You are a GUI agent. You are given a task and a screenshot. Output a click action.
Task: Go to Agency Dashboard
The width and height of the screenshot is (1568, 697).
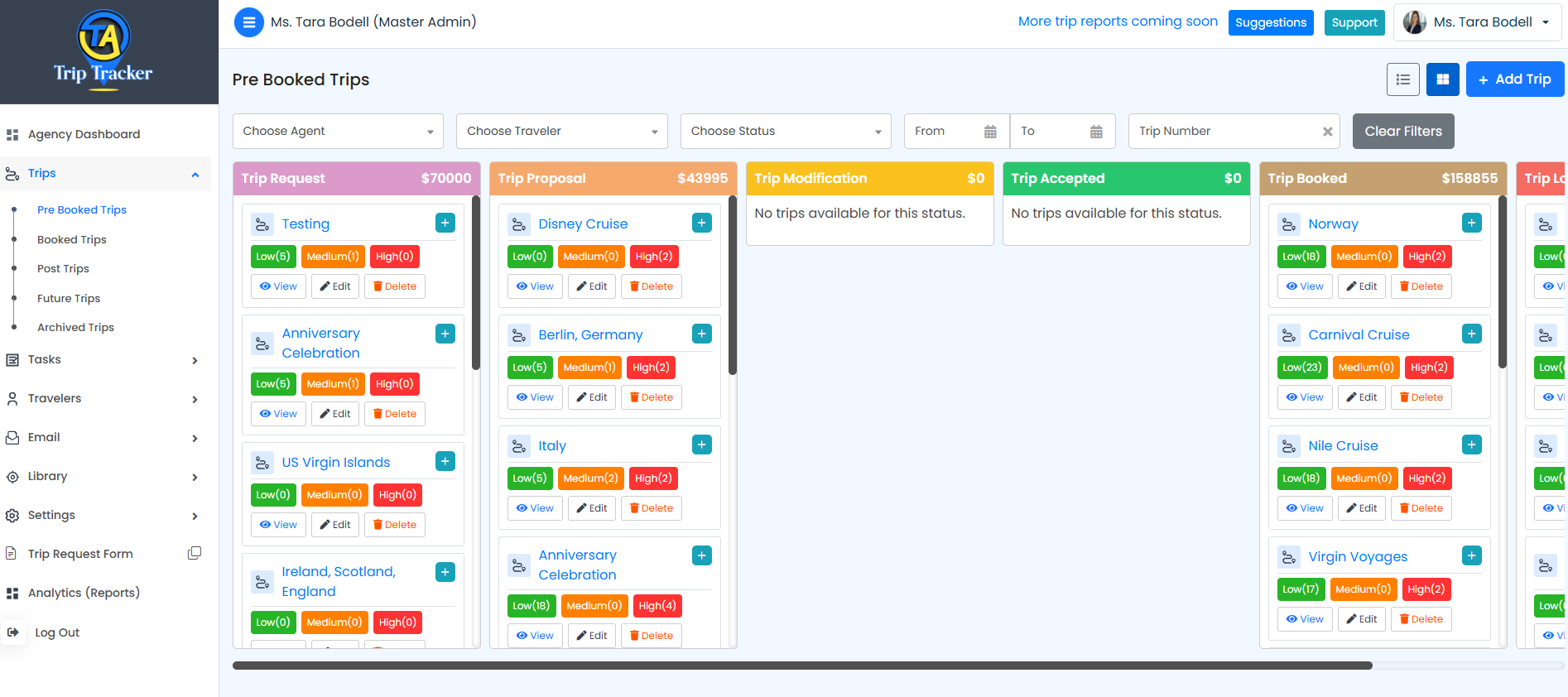click(84, 134)
